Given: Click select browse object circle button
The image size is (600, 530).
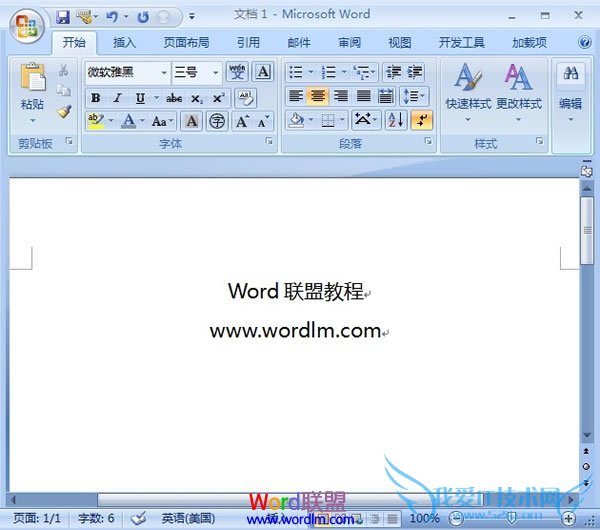Looking at the screenshot, I should pos(586,466).
